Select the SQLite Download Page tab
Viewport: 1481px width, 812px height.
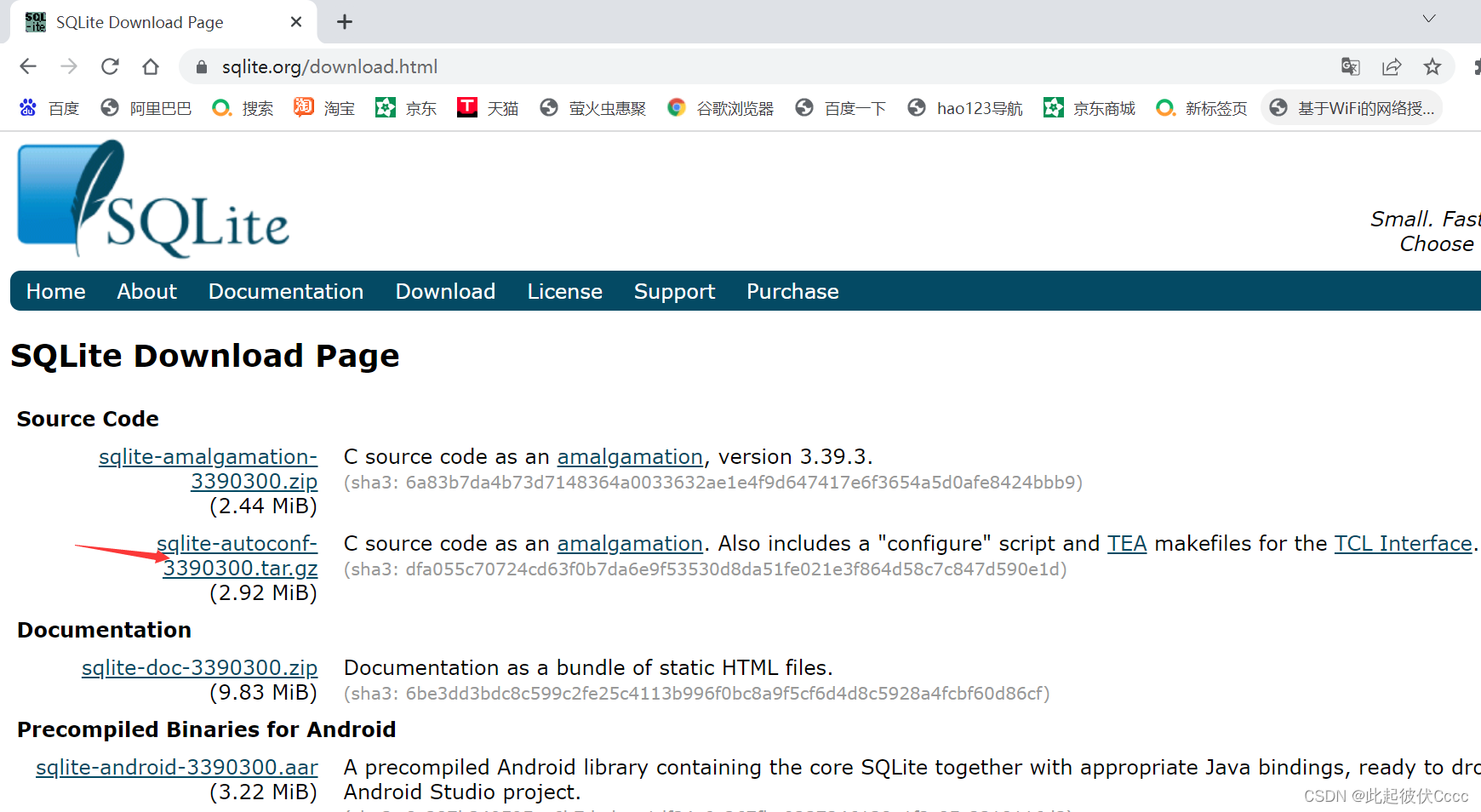(x=163, y=22)
